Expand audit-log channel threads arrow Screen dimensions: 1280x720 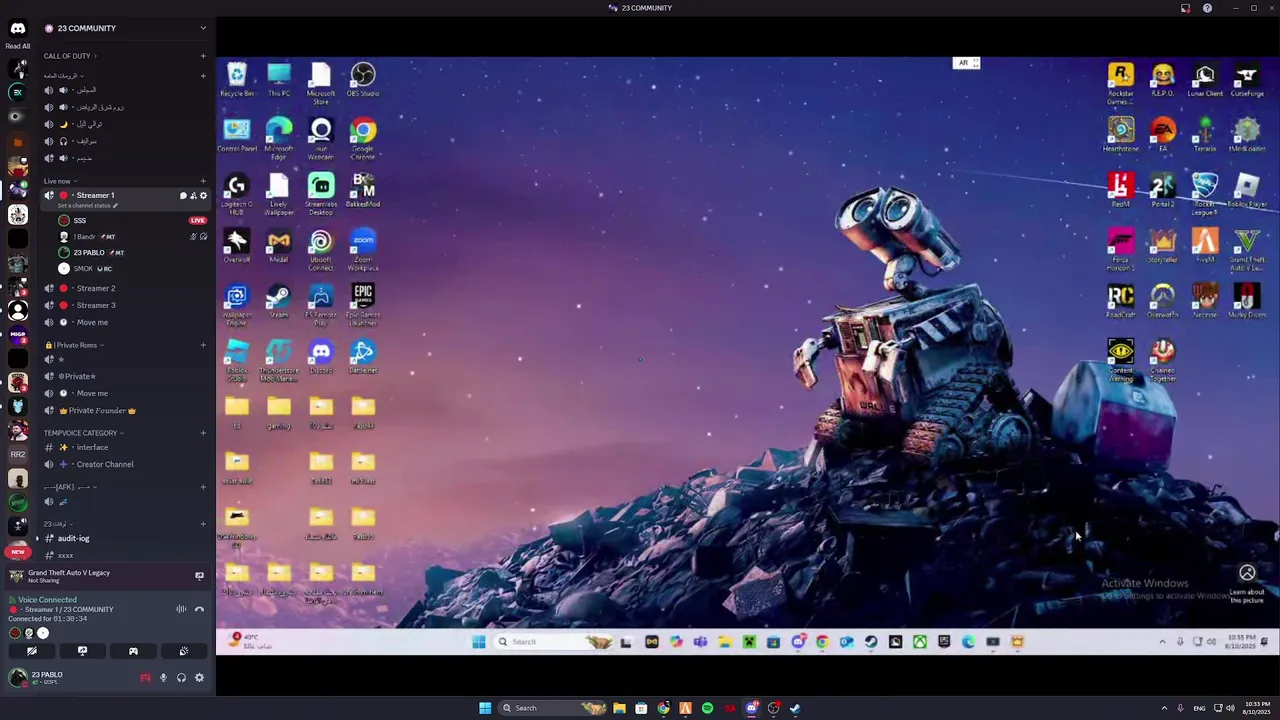(x=38, y=538)
